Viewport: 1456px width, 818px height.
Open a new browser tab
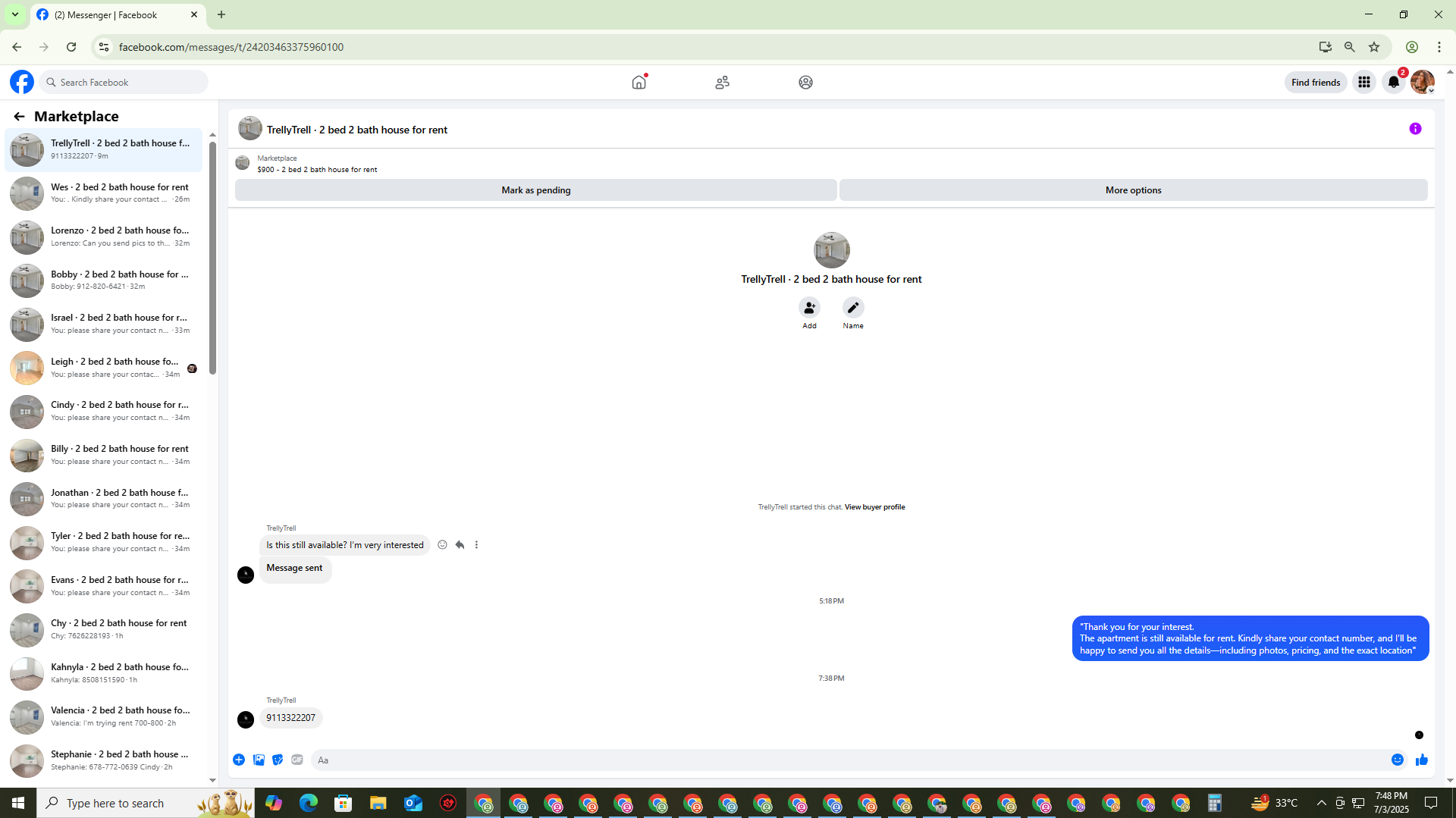coord(221,14)
